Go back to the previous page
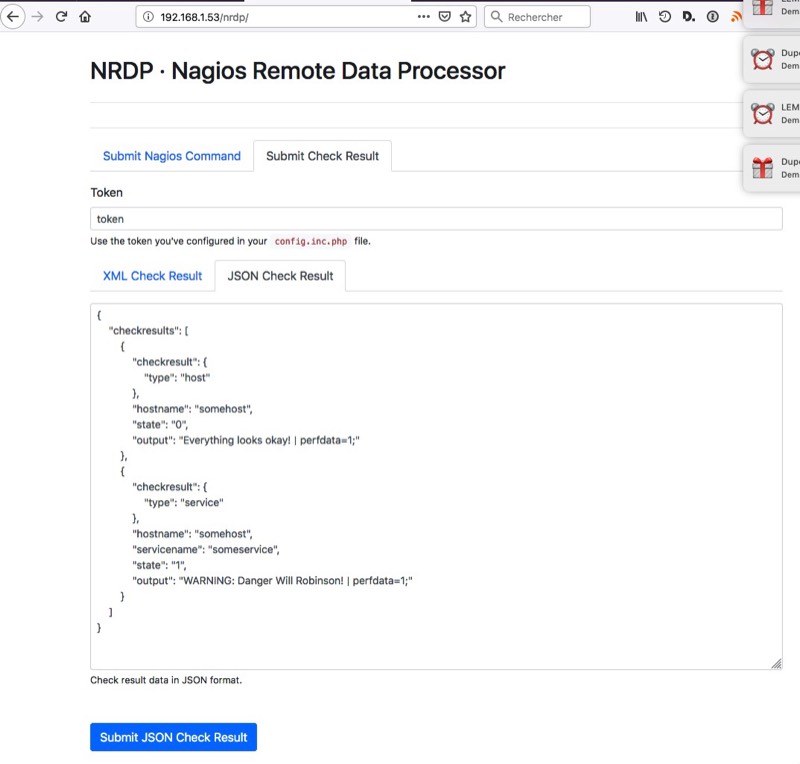The image size is (800, 764). (x=14, y=17)
